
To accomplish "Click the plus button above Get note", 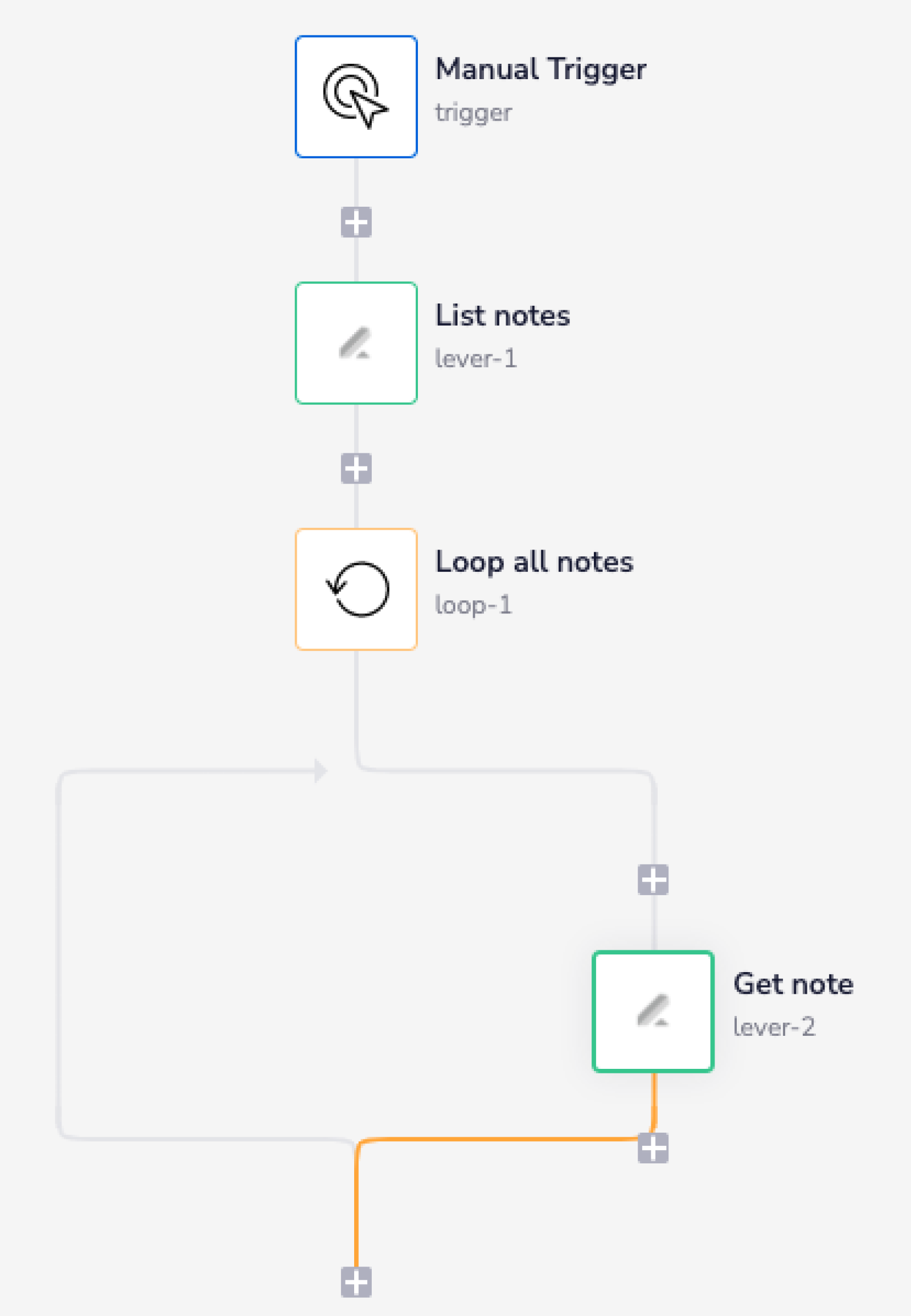I will point(653,880).
